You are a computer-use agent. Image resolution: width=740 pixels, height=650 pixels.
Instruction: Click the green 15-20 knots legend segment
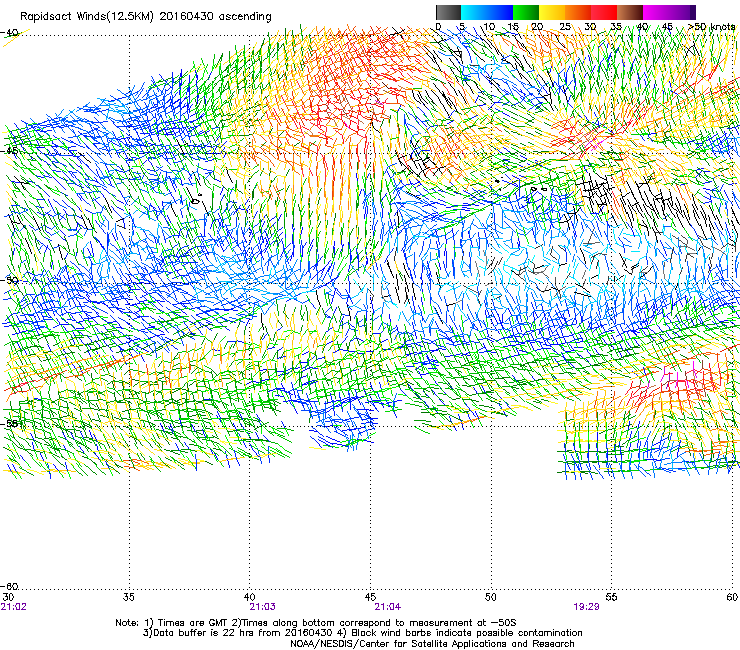526,12
